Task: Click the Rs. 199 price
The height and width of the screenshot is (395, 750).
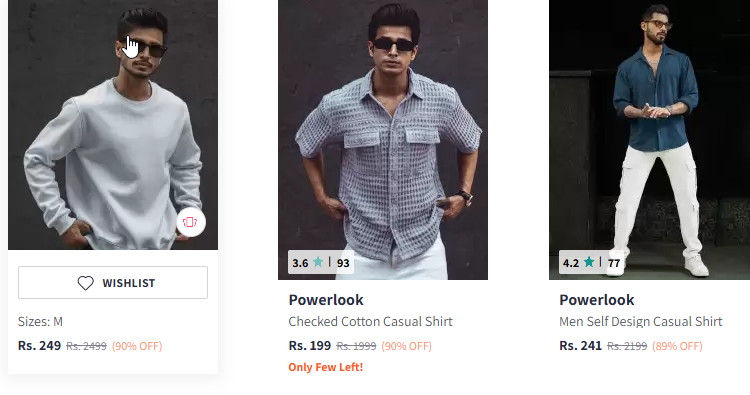Action: click(309, 345)
